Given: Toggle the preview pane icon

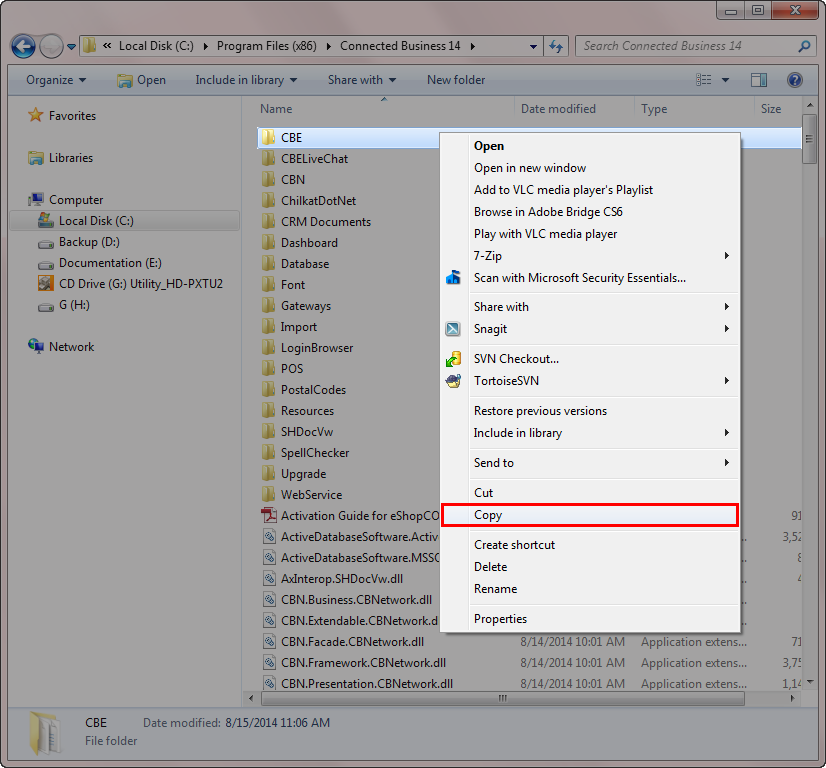Looking at the screenshot, I should pos(759,80).
